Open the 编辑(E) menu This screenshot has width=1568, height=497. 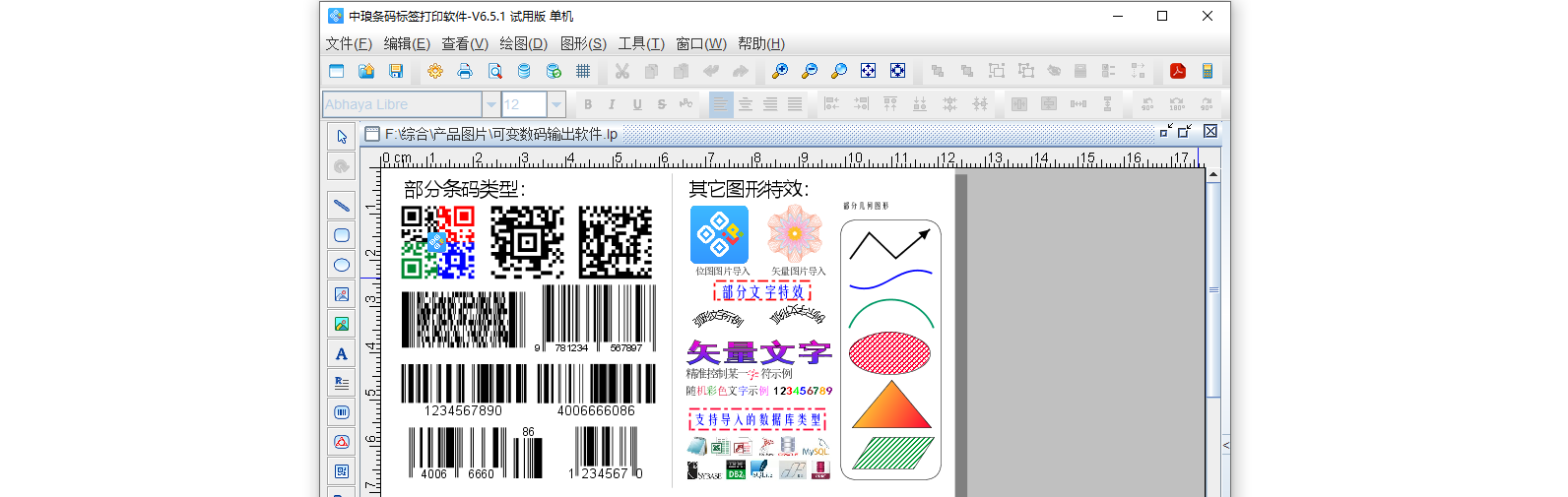tap(407, 43)
